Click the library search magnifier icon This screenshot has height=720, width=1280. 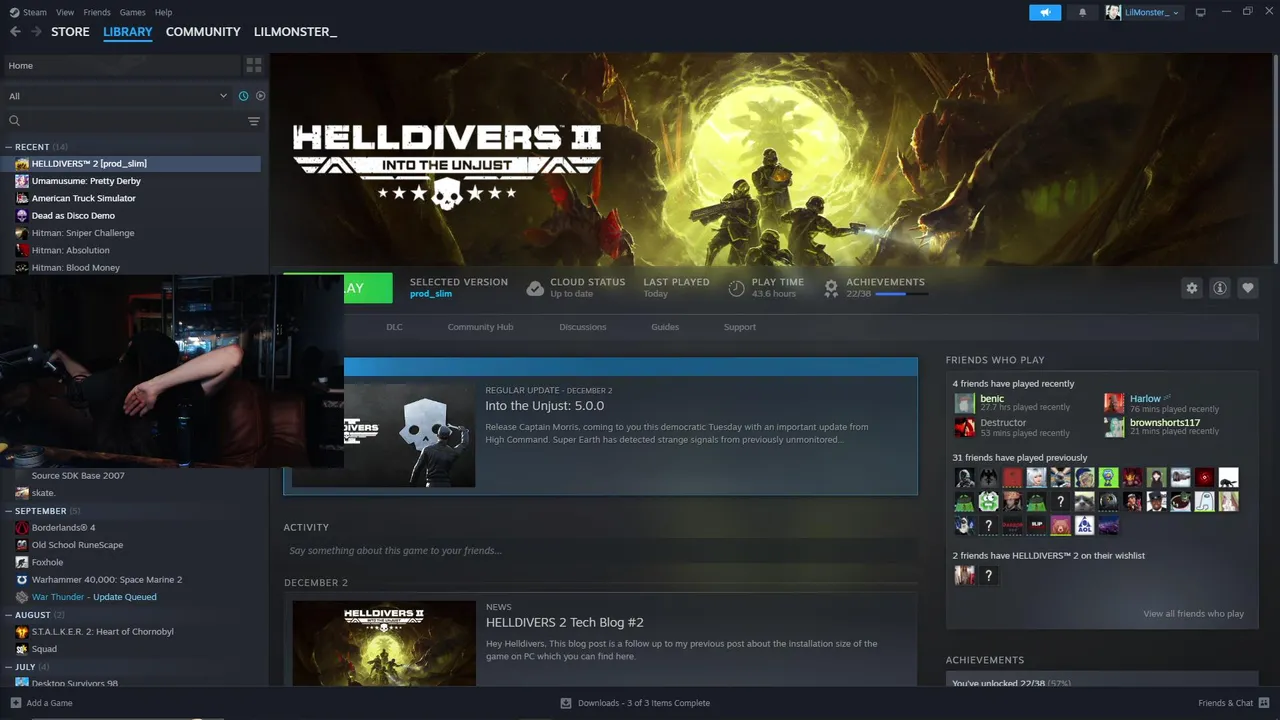(x=15, y=121)
